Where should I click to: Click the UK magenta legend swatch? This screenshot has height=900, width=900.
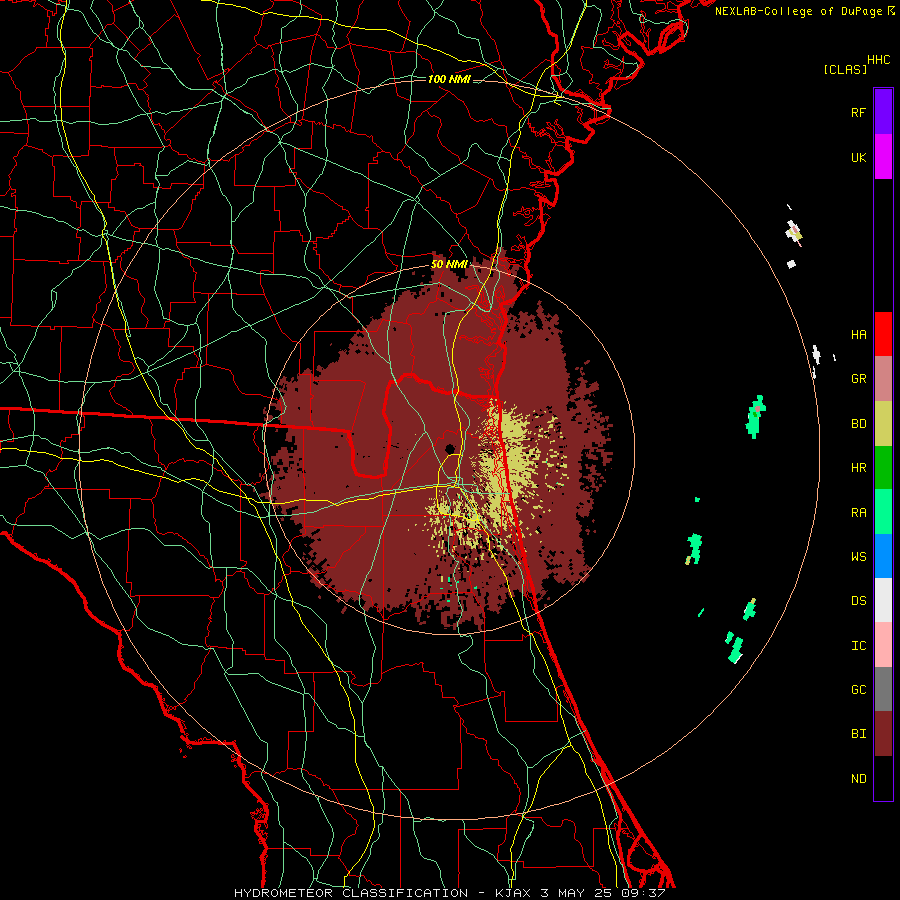(883, 157)
